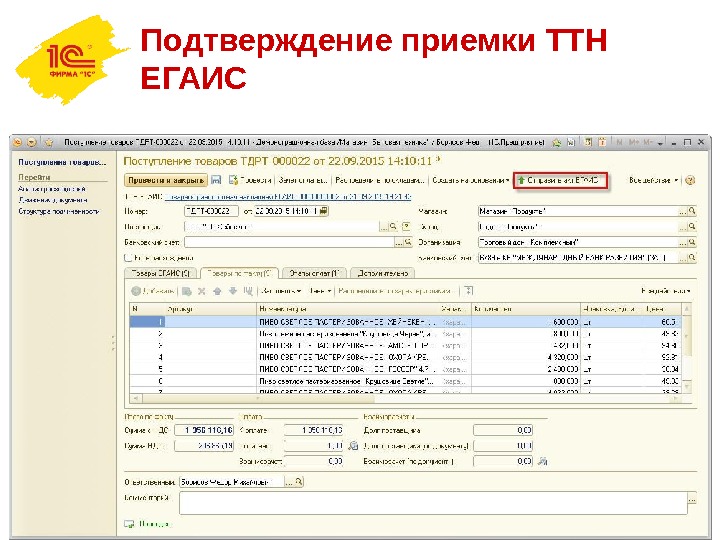Click the magnifier icon of the Организация field

(692, 242)
